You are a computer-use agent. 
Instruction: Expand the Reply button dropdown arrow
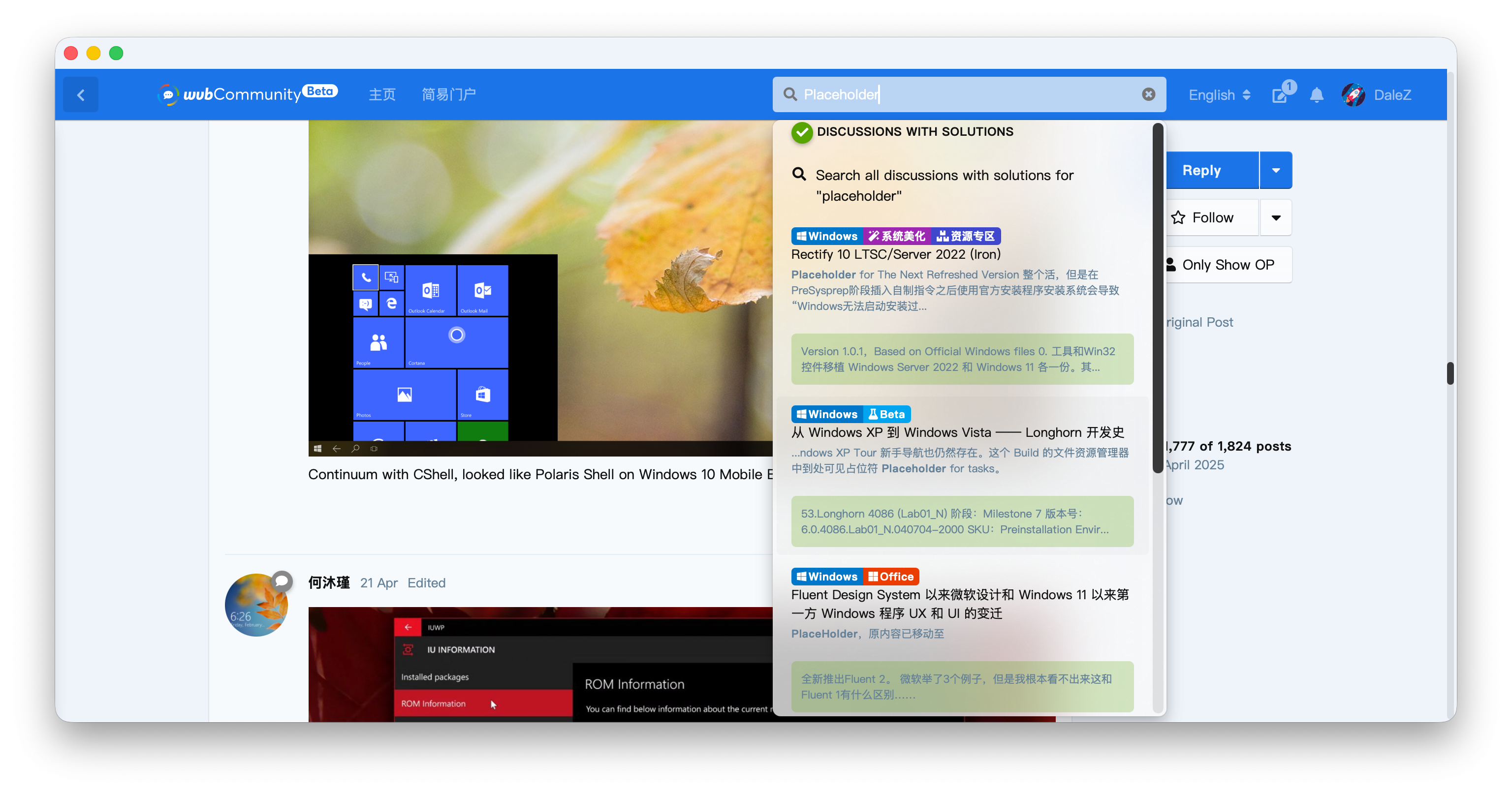click(x=1275, y=170)
